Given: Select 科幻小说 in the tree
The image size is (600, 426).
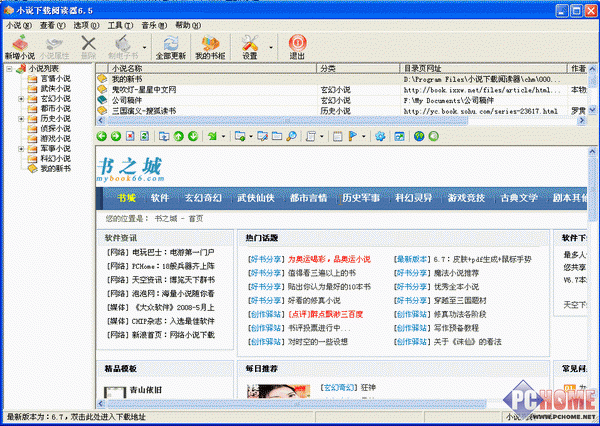Looking at the screenshot, I should click(x=55, y=158).
